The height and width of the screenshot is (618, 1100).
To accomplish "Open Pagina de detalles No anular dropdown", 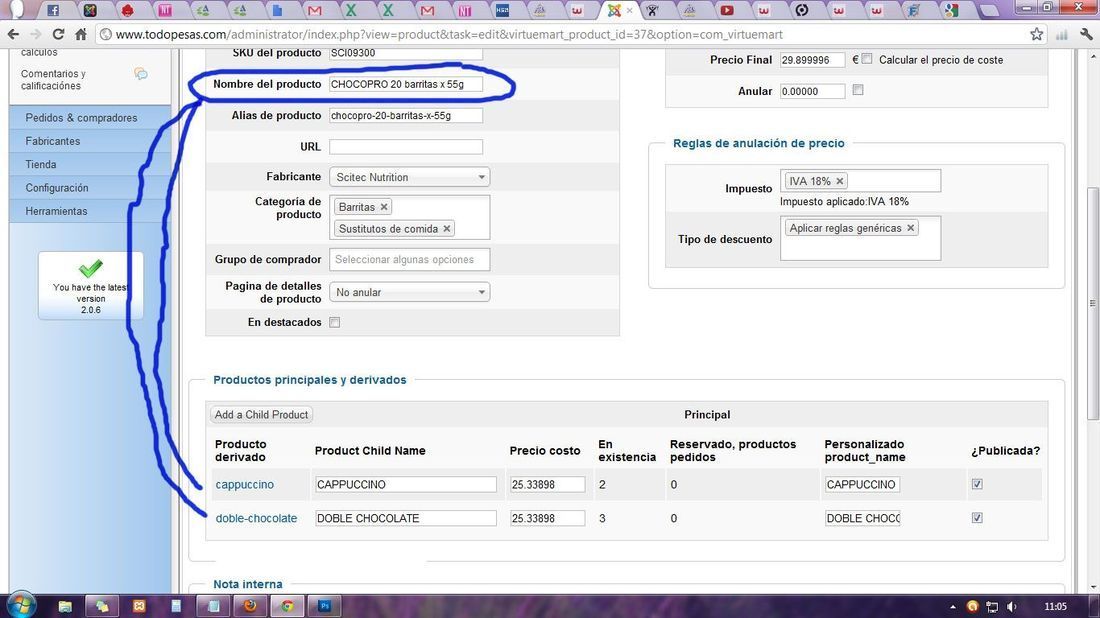I will [x=410, y=292].
